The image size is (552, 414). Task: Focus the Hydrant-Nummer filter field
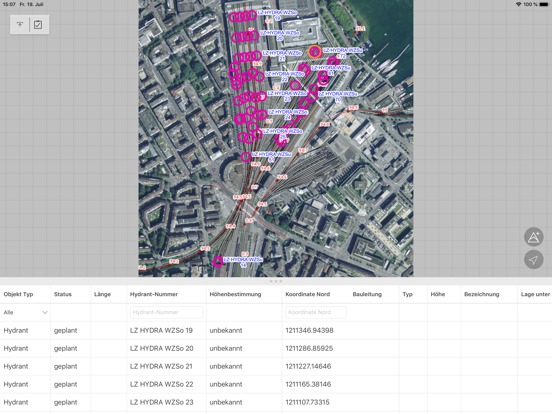(167, 312)
